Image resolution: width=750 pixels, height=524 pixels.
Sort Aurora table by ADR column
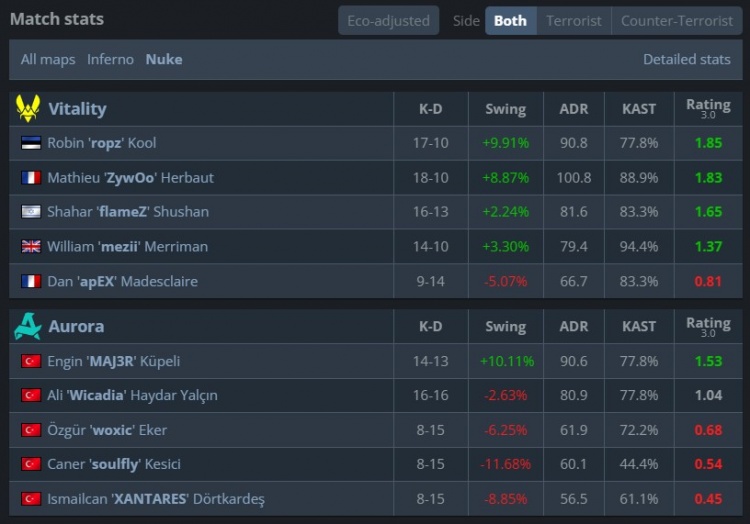(x=574, y=326)
